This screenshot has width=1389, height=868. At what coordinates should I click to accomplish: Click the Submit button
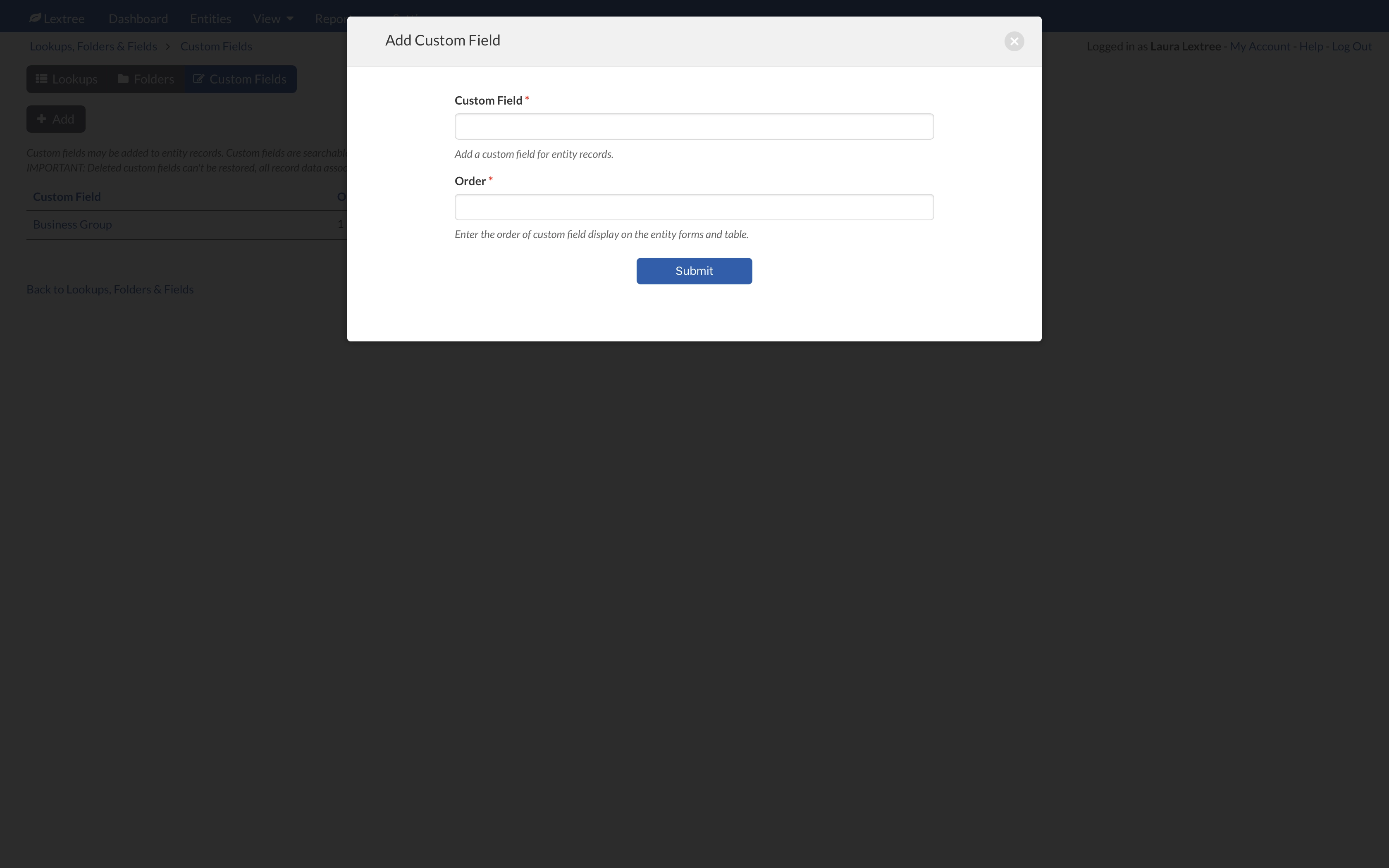click(x=694, y=270)
